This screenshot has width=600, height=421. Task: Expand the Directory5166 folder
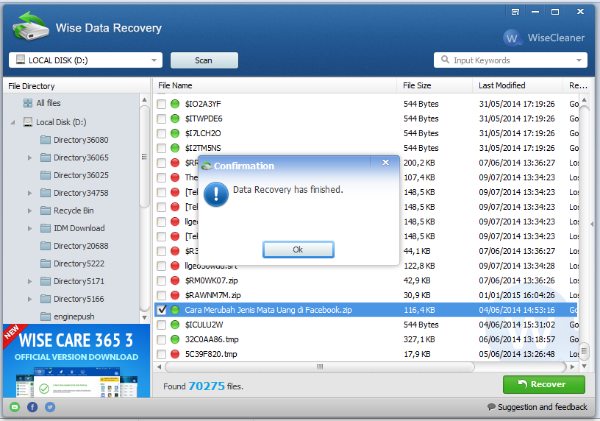coord(29,299)
